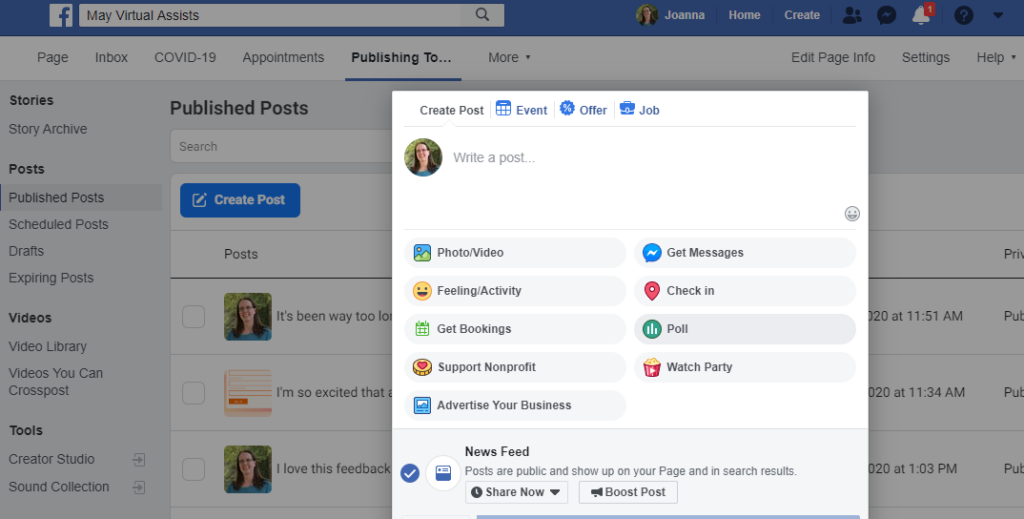Image resolution: width=1024 pixels, height=519 pixels.
Task: Click Create in top bar
Action: click(x=801, y=15)
